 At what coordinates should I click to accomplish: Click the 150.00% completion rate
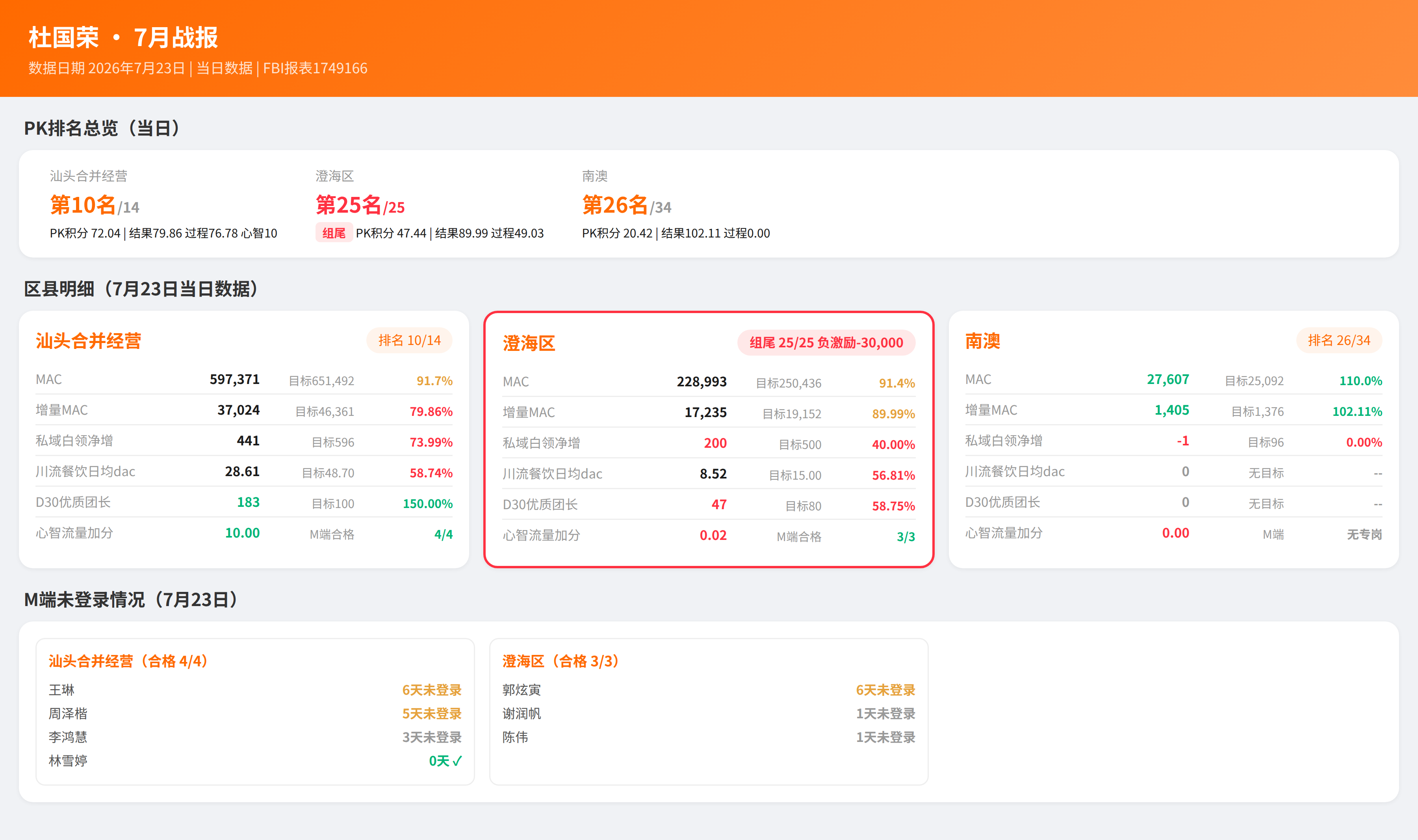427,504
